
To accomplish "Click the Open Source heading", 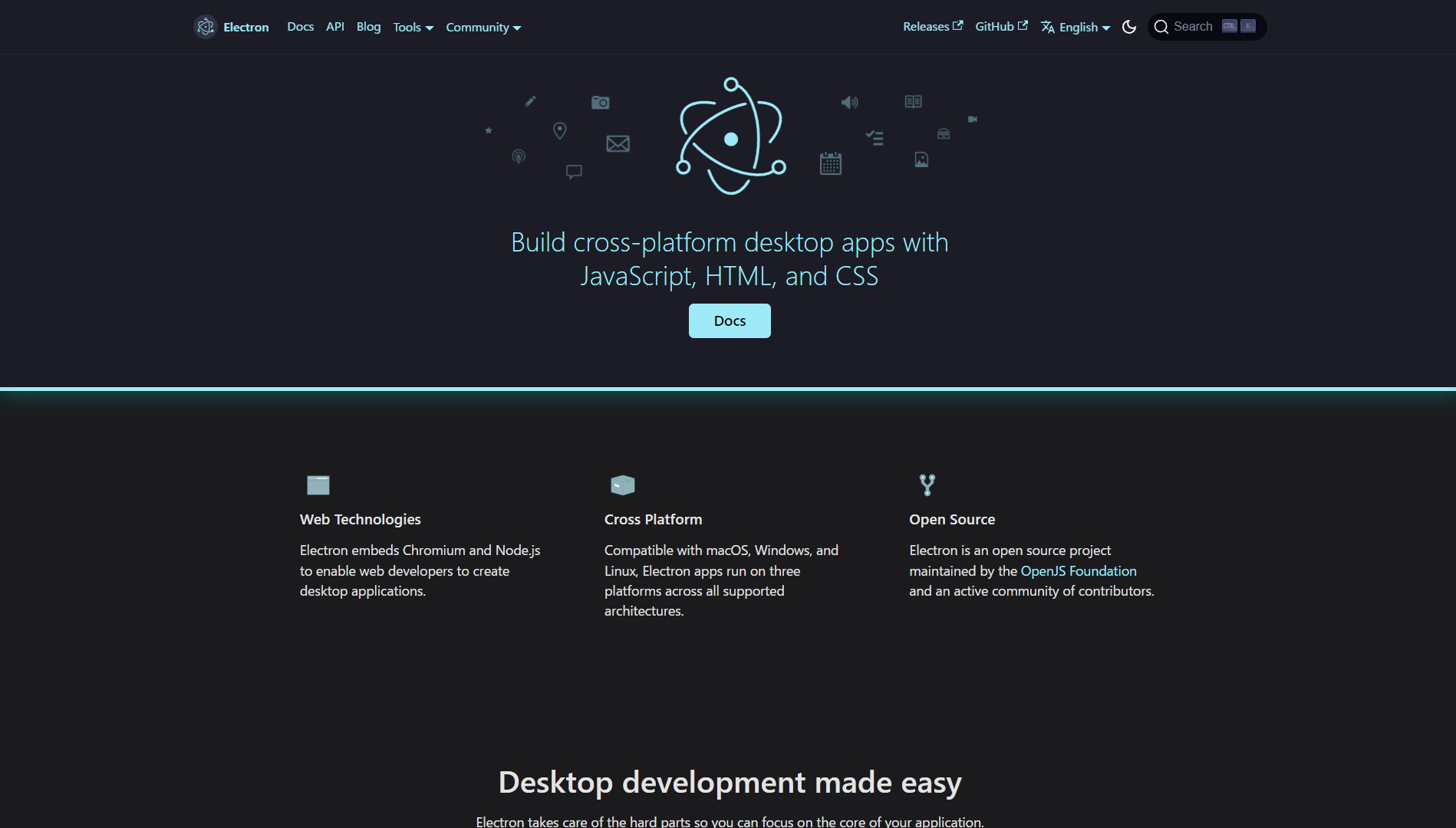I will 952,519.
